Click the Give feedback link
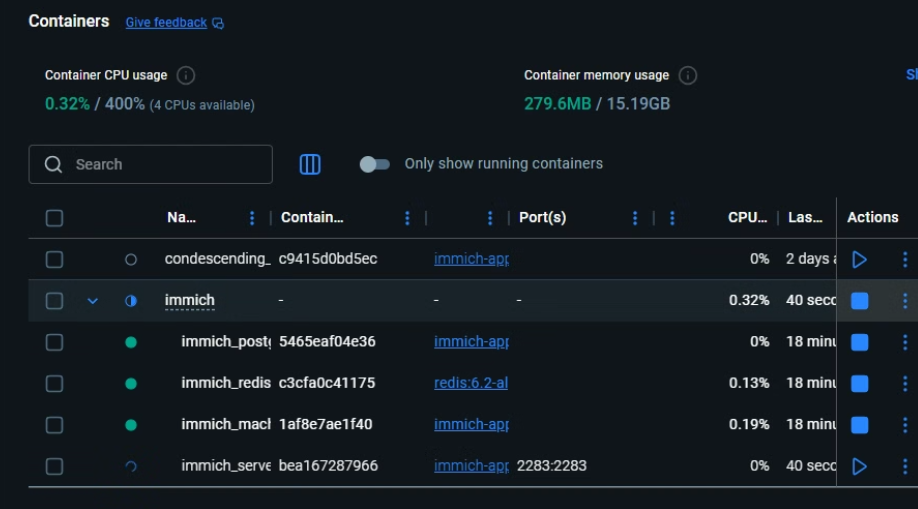 167,23
